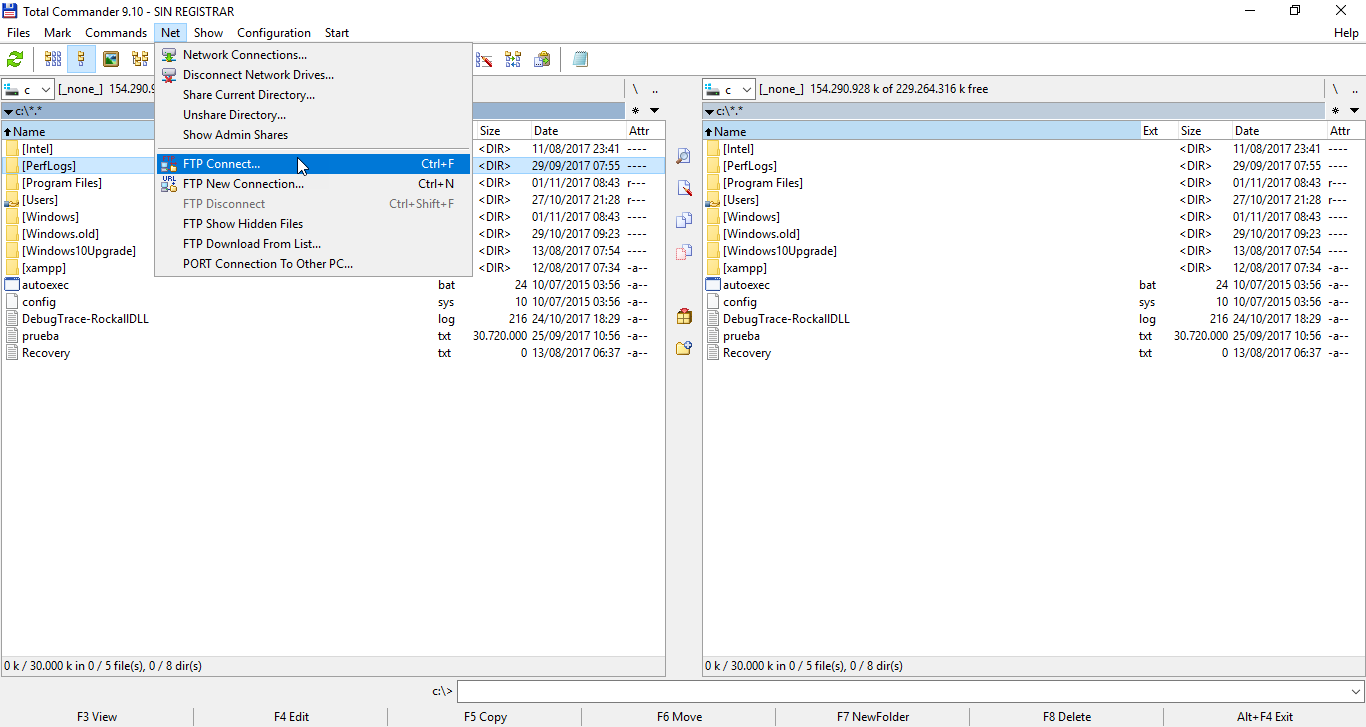
Task: Open the Help menu
Action: click(x=1346, y=33)
